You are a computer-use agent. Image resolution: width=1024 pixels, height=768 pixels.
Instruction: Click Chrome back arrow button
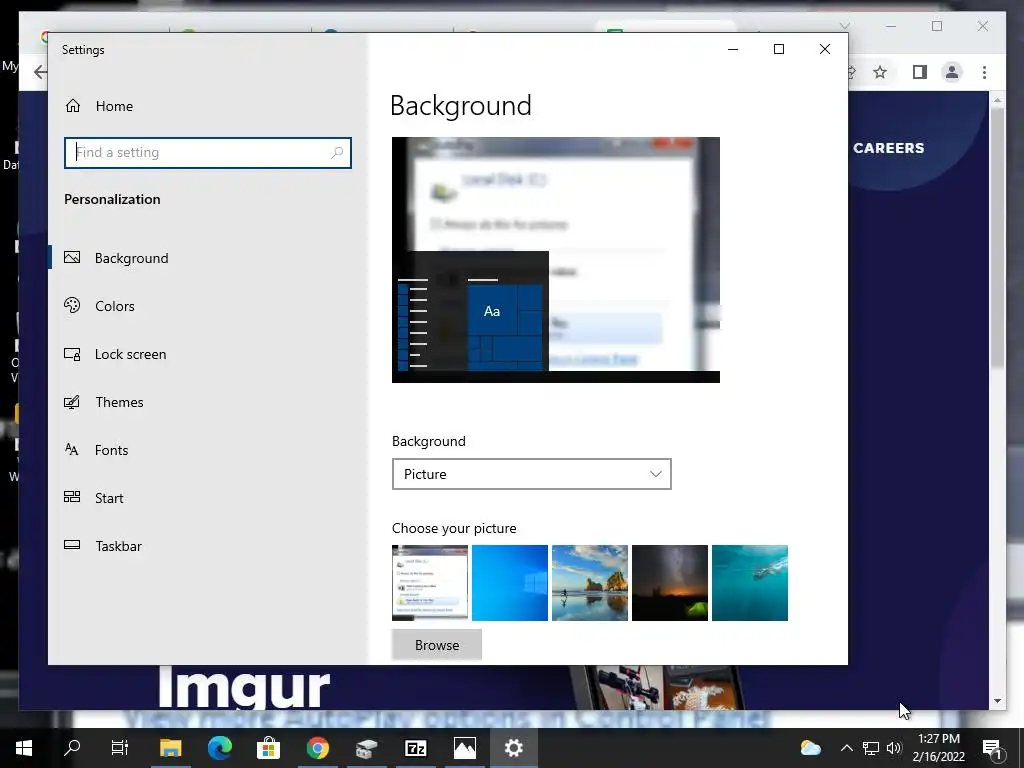pos(40,72)
